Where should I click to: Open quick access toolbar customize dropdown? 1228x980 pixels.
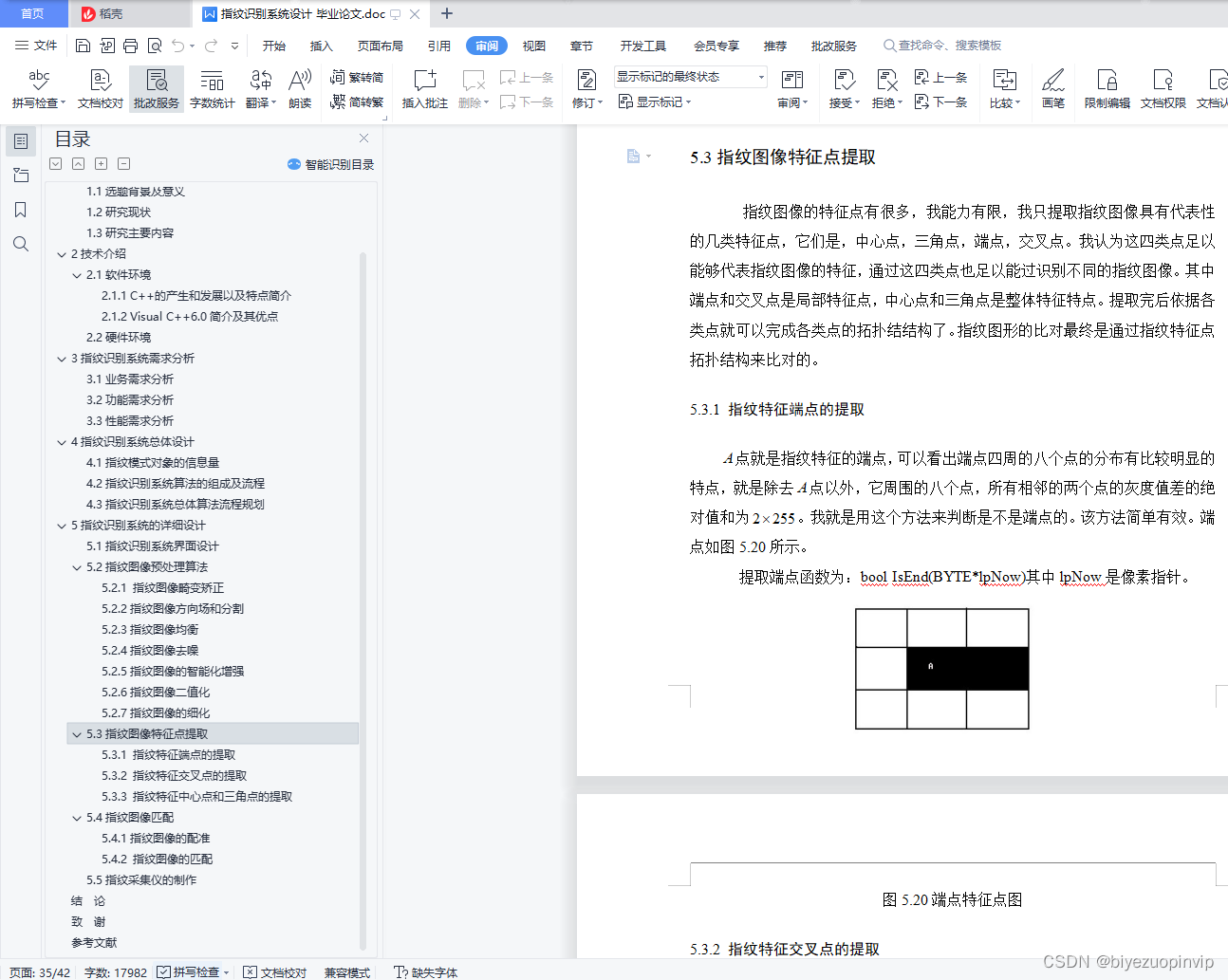(x=234, y=46)
